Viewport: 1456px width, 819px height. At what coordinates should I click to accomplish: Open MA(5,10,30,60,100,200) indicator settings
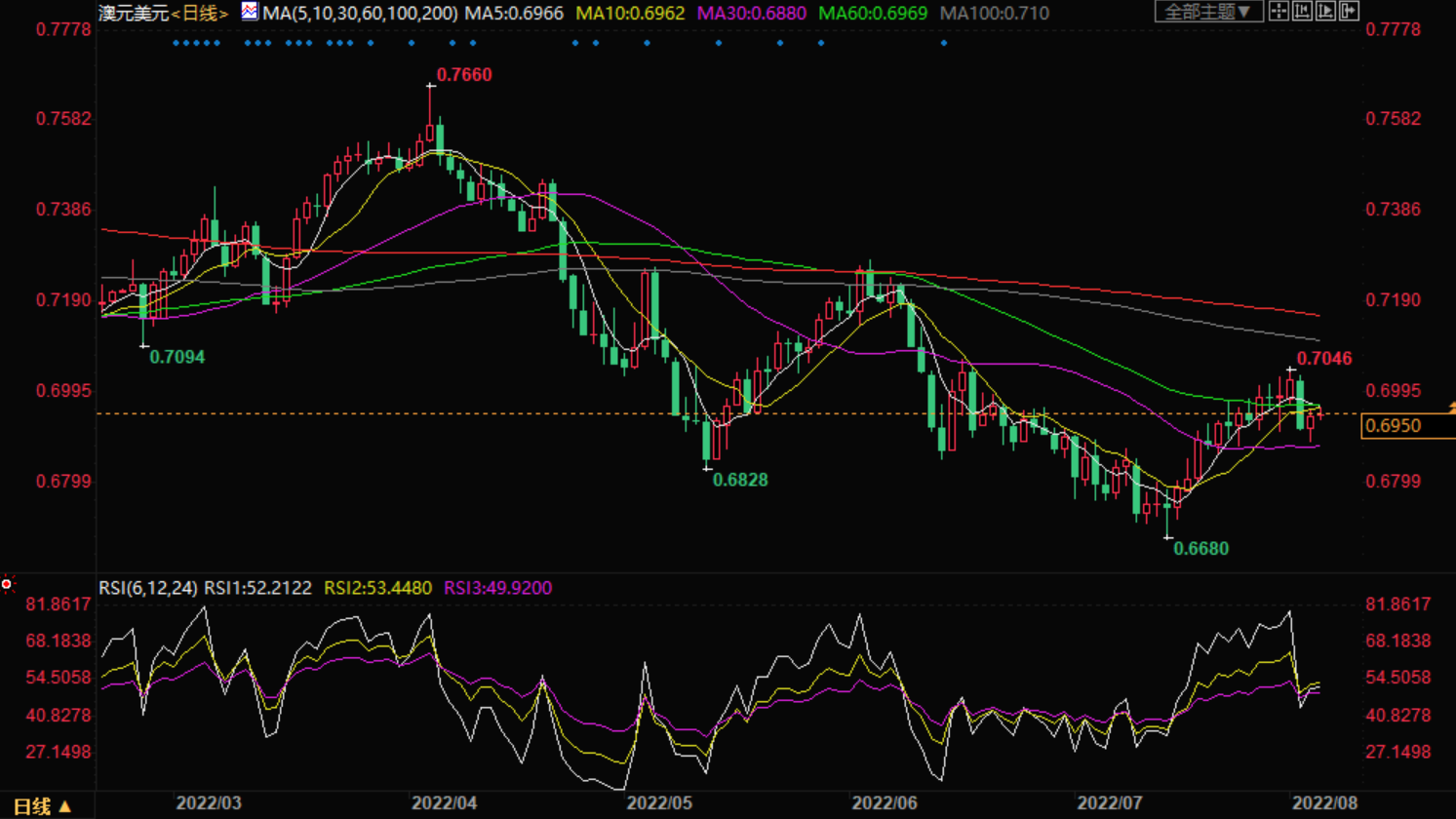(x=360, y=13)
